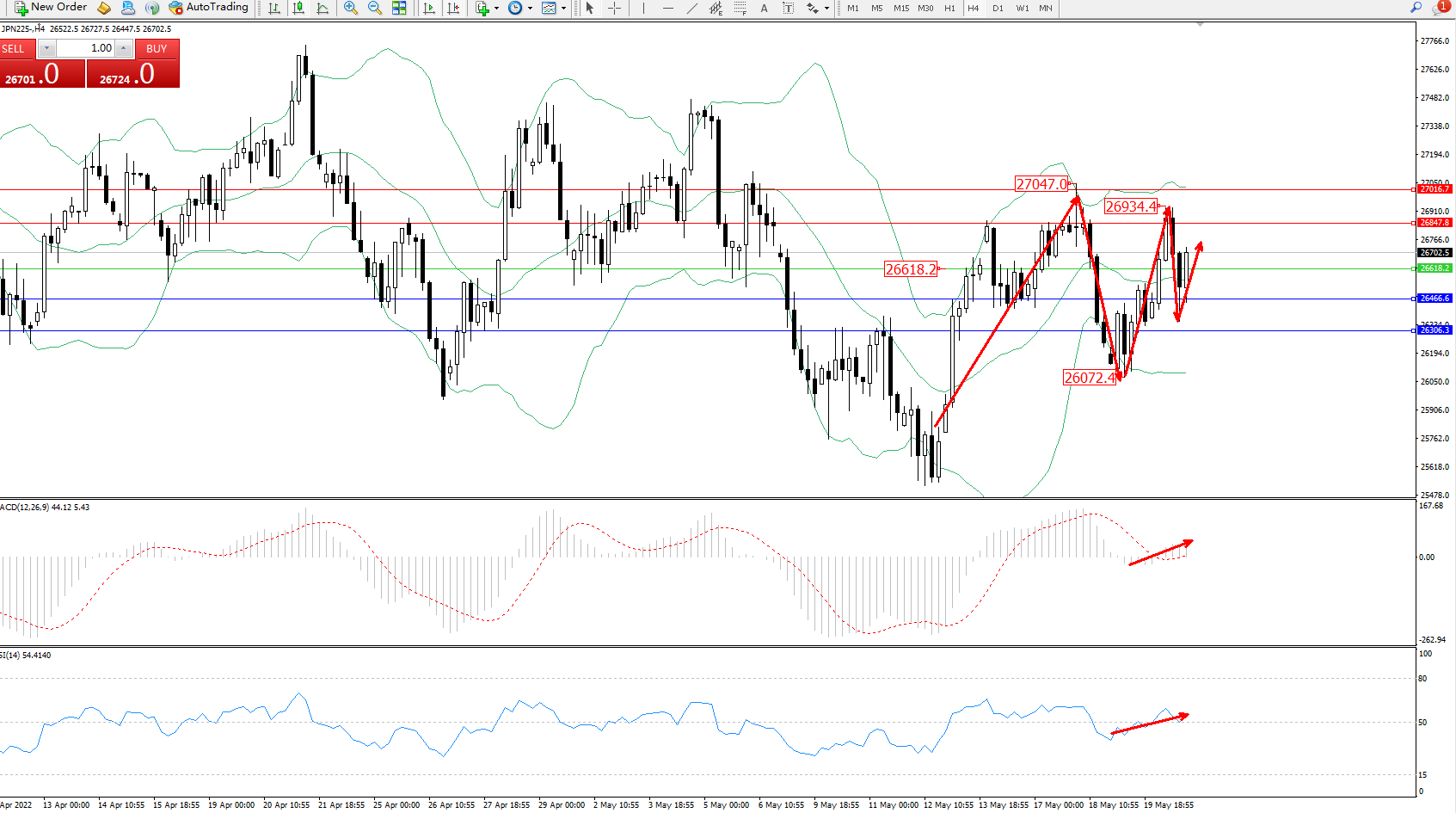Viewport: 1456px width, 813px height.
Task: Select the trendline drawing tool
Action: point(692,8)
